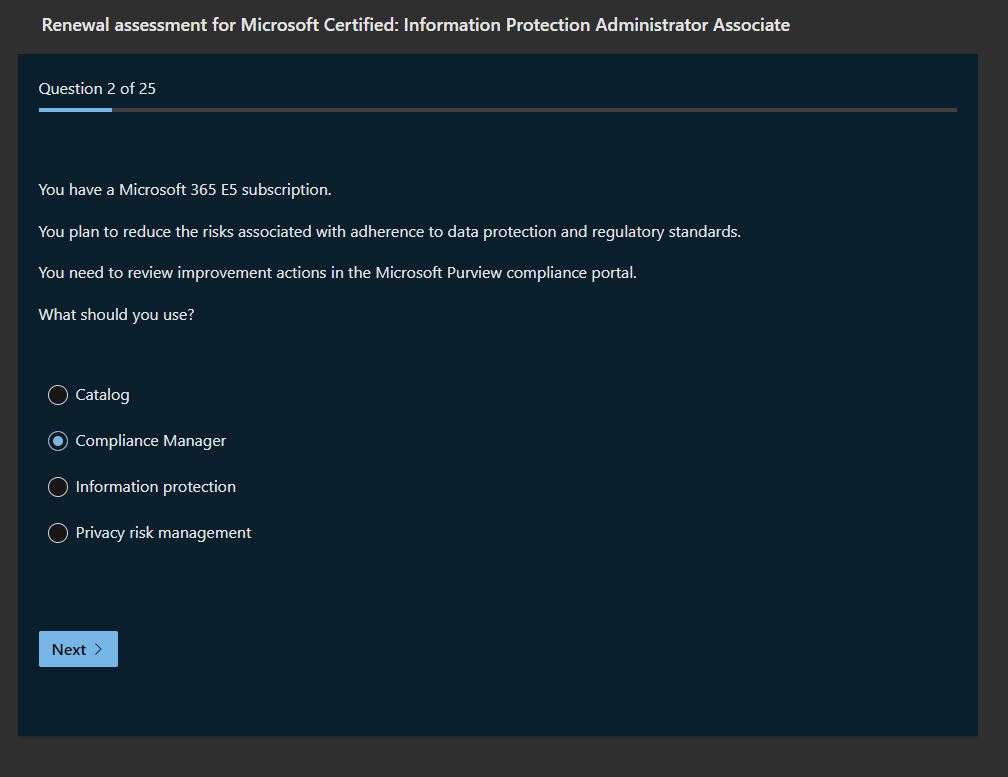Viewport: 1008px width, 777px height.
Task: Pick the Privacy risk management radio button
Action: [58, 533]
